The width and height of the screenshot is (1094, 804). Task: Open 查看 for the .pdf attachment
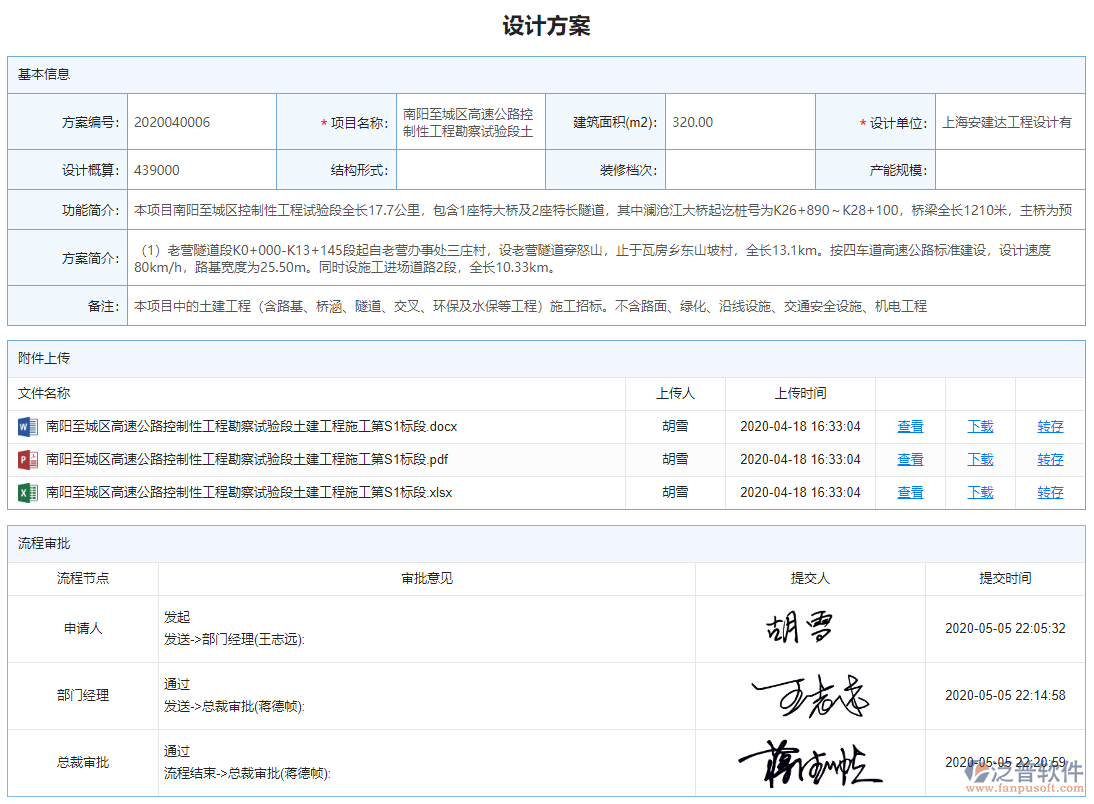tap(910, 459)
